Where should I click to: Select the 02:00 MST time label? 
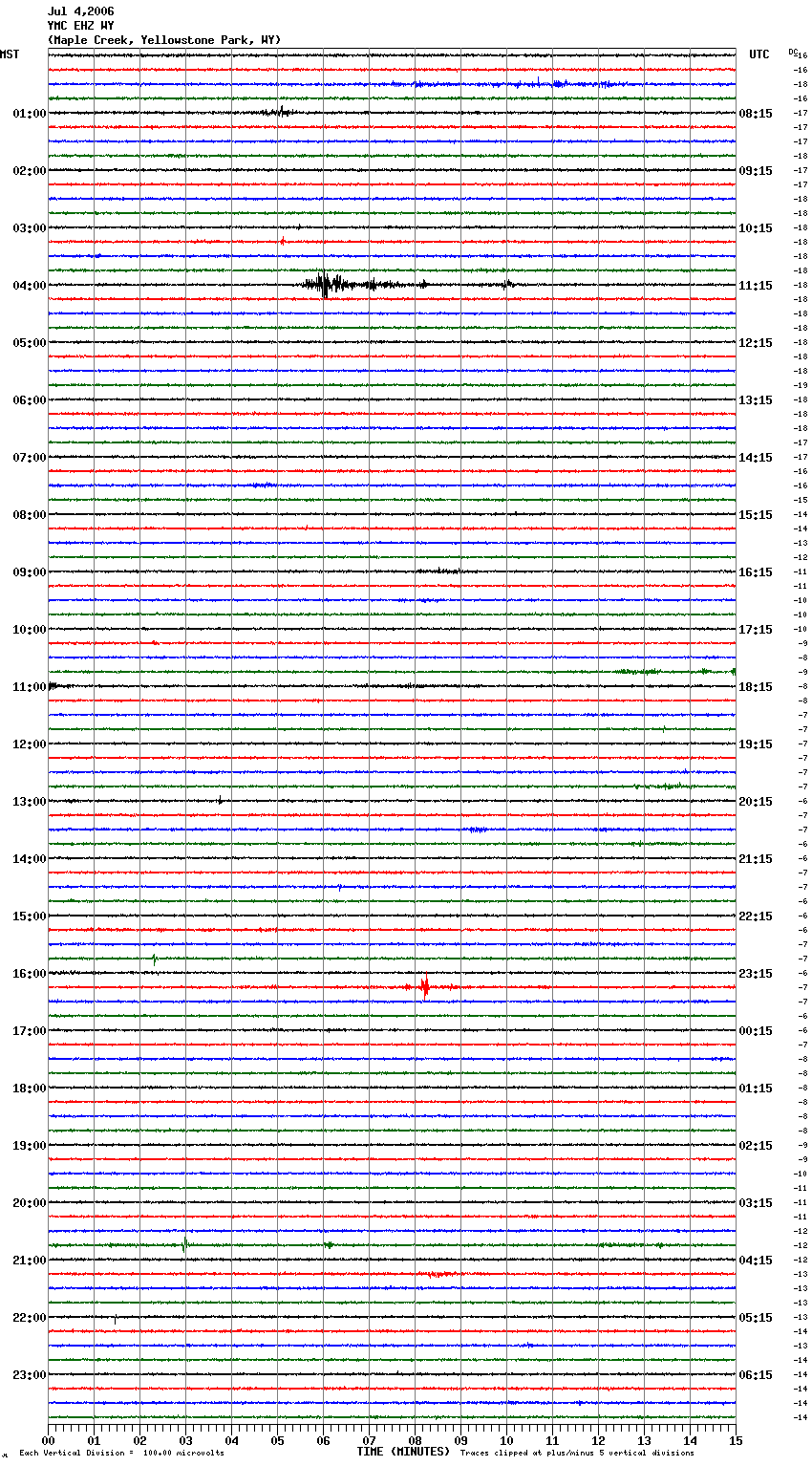(x=30, y=171)
